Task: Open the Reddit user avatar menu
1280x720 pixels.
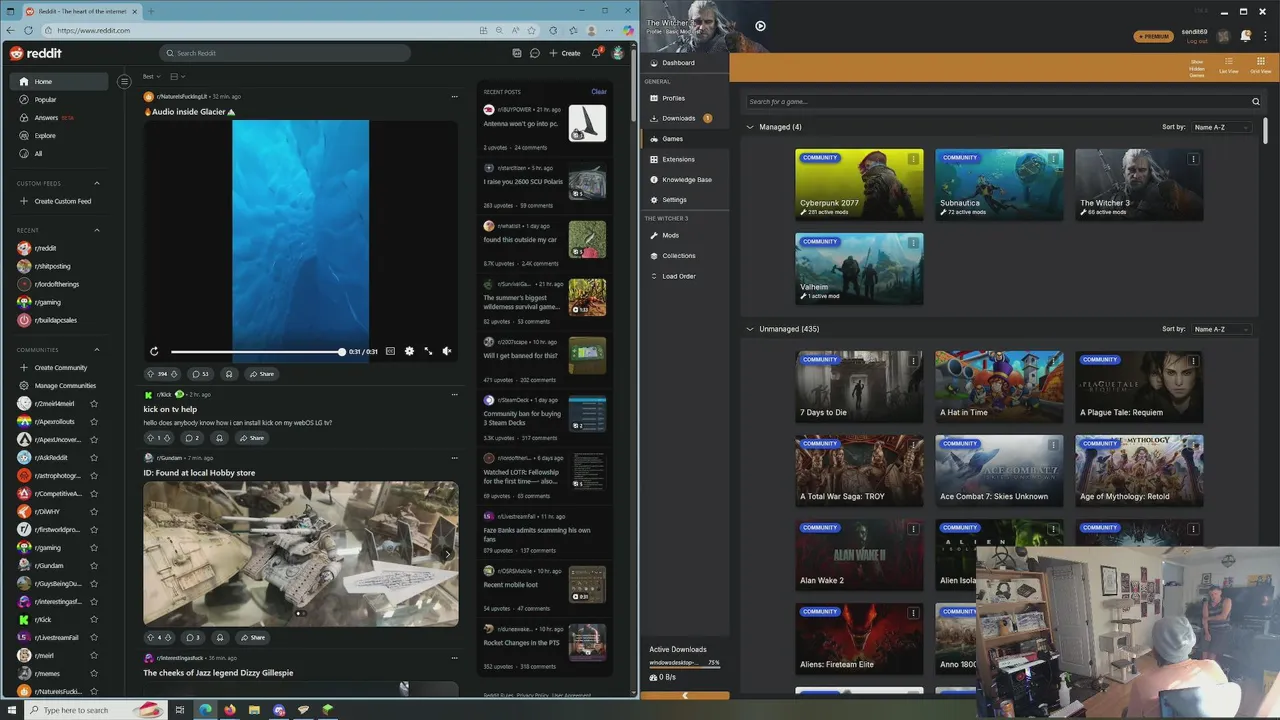Action: coord(618,53)
